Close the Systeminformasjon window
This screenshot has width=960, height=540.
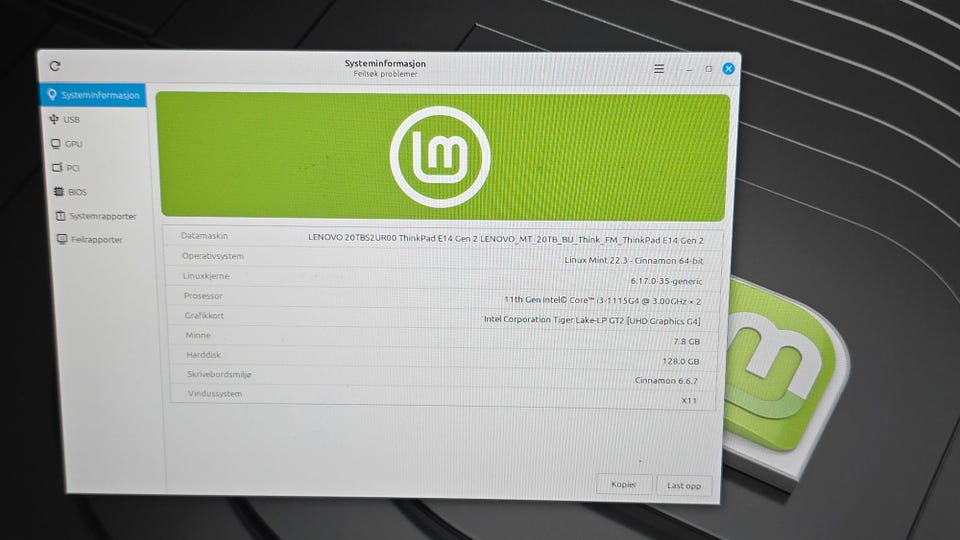[729, 69]
